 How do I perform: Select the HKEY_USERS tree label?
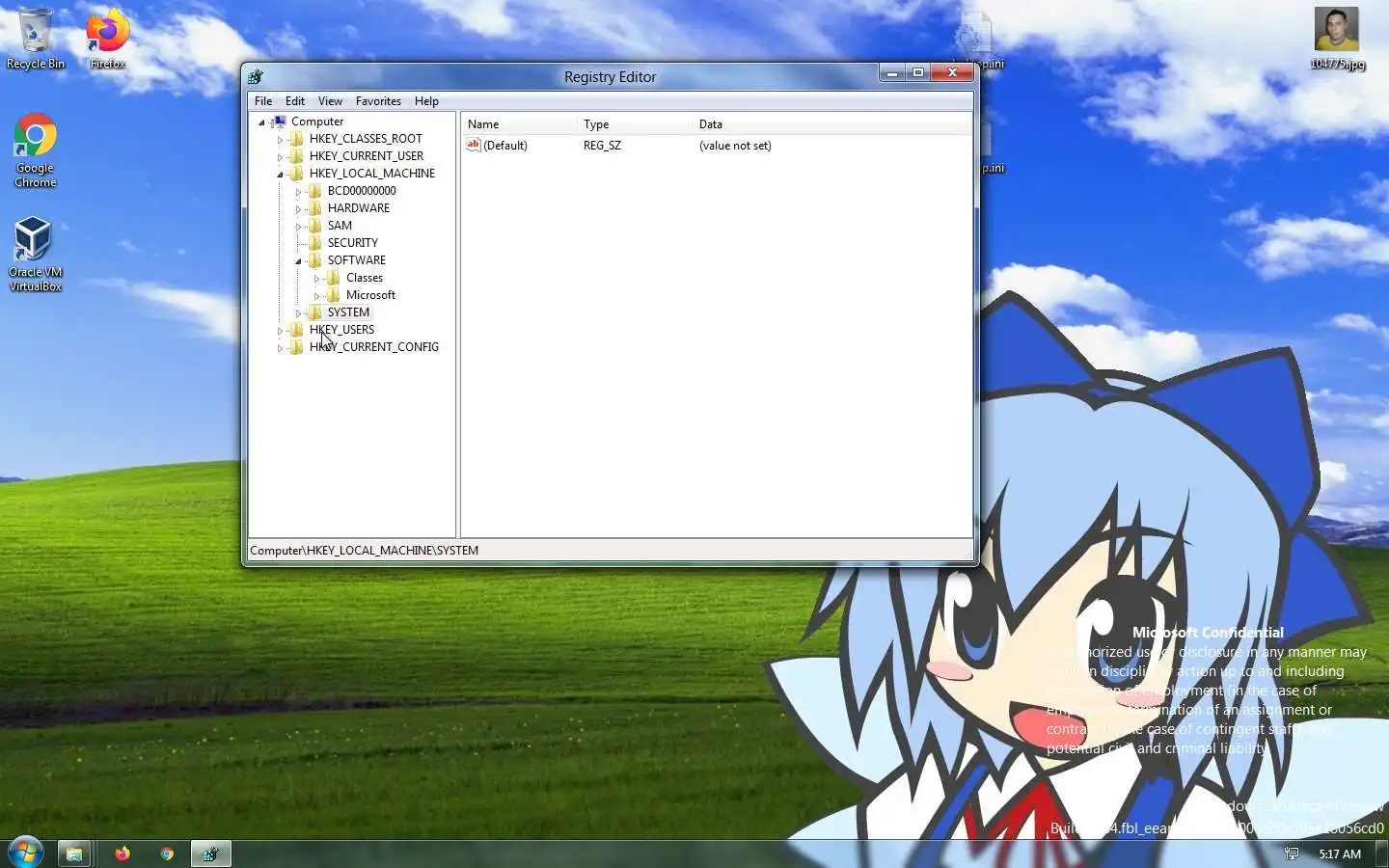coord(341,330)
